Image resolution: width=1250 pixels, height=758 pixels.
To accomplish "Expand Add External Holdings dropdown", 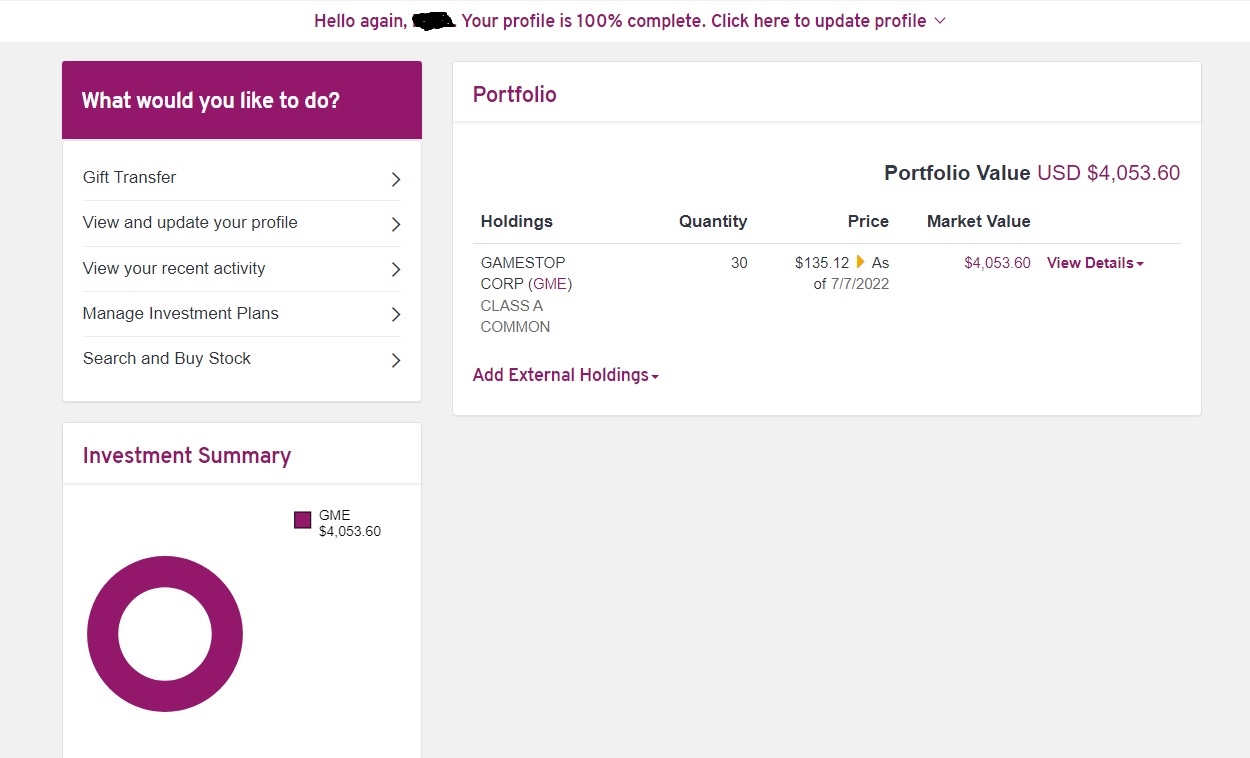I will pos(565,375).
